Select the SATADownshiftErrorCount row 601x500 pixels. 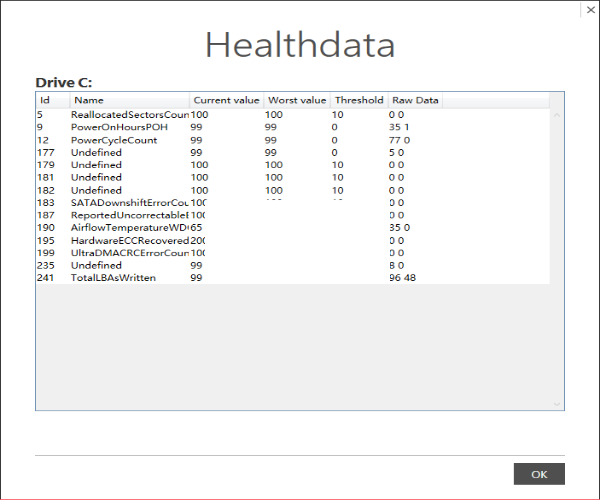click(x=293, y=202)
